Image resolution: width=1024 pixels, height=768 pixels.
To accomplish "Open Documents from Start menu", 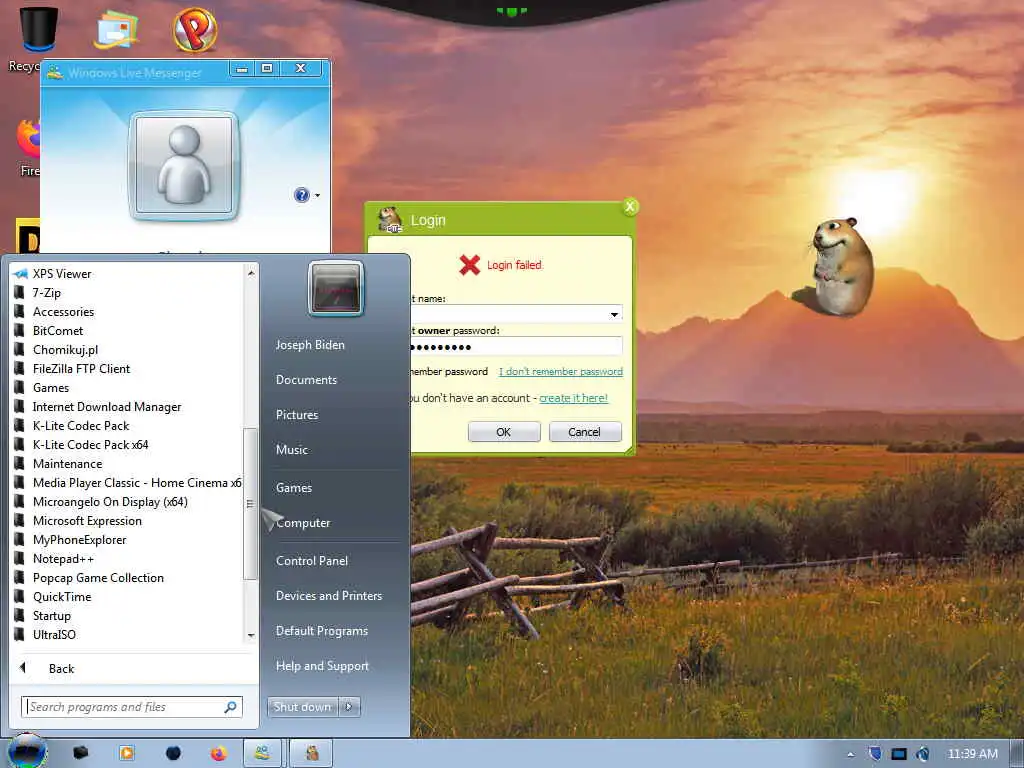I will (x=306, y=379).
